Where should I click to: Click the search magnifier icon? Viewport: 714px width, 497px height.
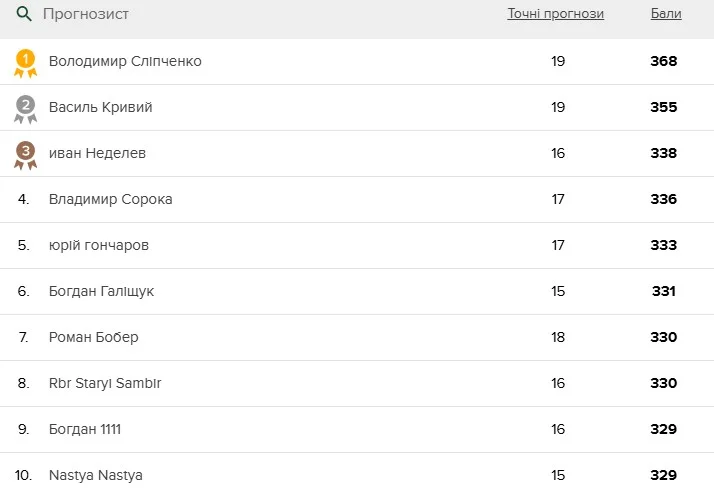(x=24, y=14)
